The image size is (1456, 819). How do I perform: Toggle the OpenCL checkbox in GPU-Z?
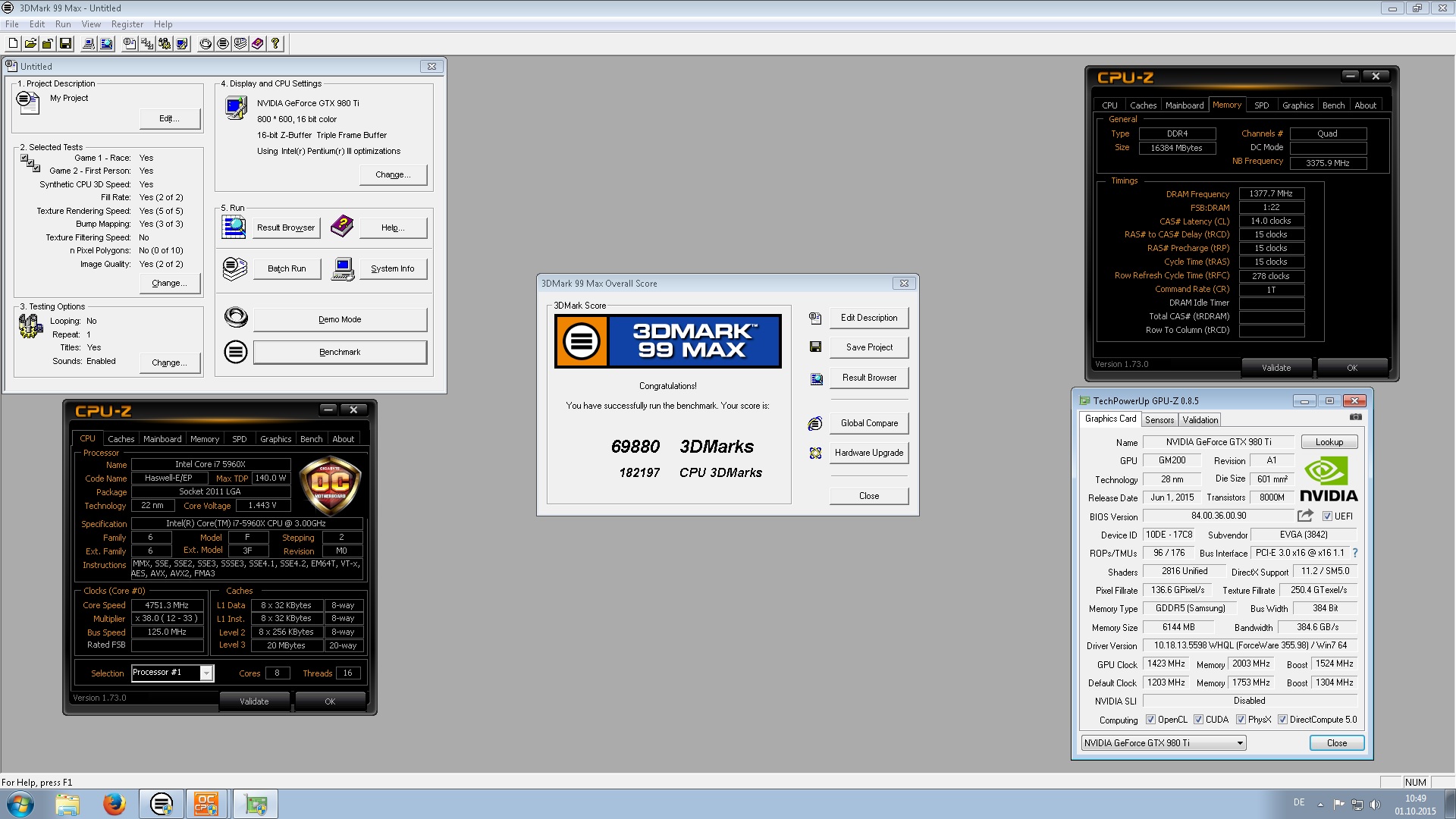(x=1150, y=720)
